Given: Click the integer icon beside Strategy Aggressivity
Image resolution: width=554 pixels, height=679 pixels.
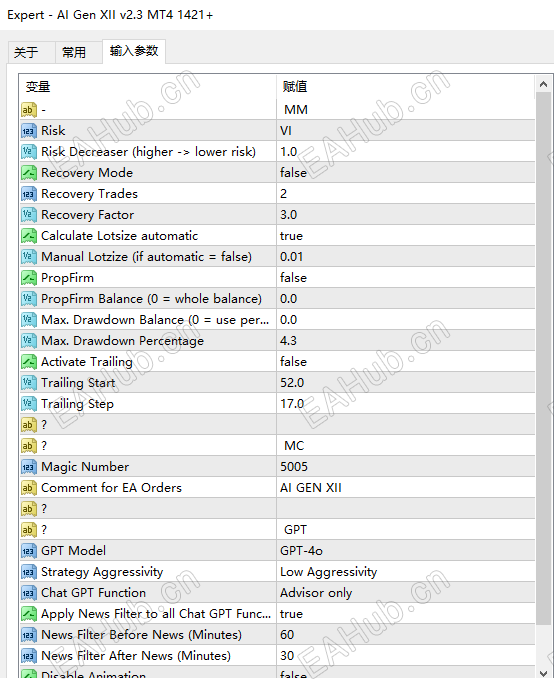Looking at the screenshot, I should pyautogui.click(x=29, y=572).
